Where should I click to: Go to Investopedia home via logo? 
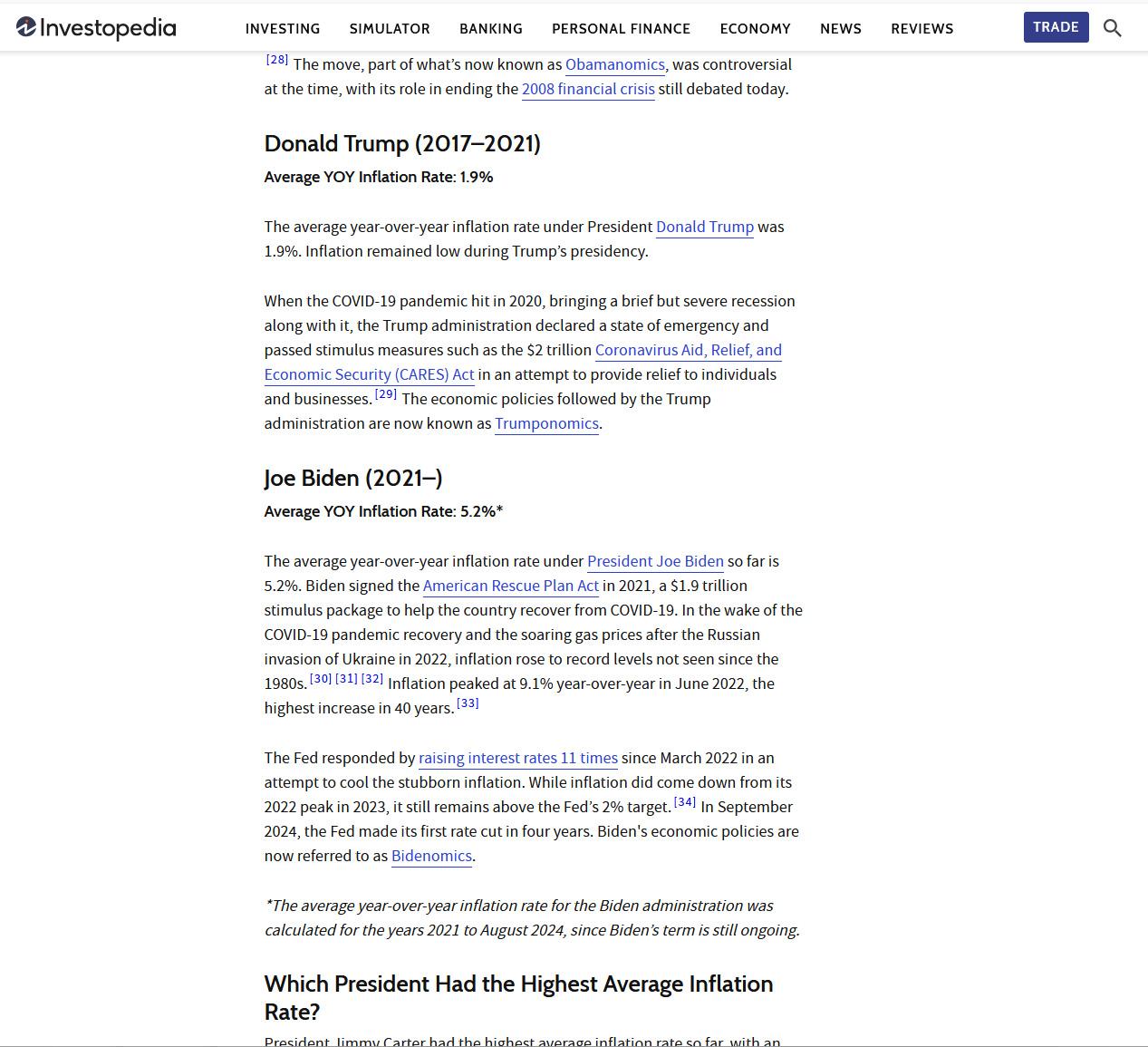click(96, 28)
